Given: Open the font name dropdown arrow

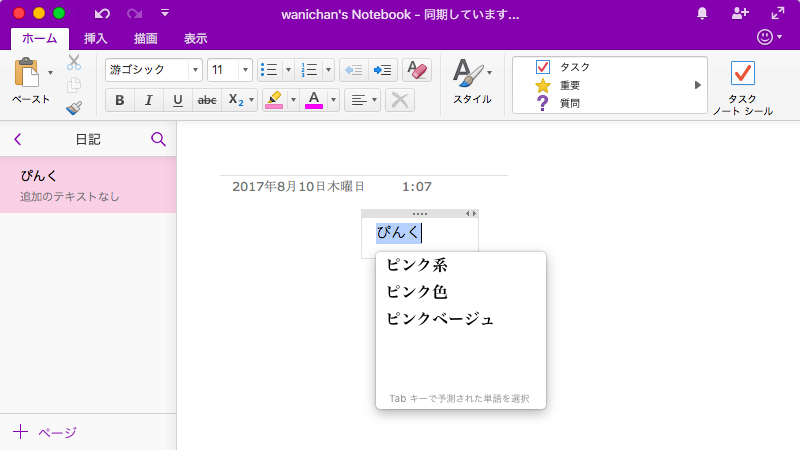Looking at the screenshot, I should [195, 70].
